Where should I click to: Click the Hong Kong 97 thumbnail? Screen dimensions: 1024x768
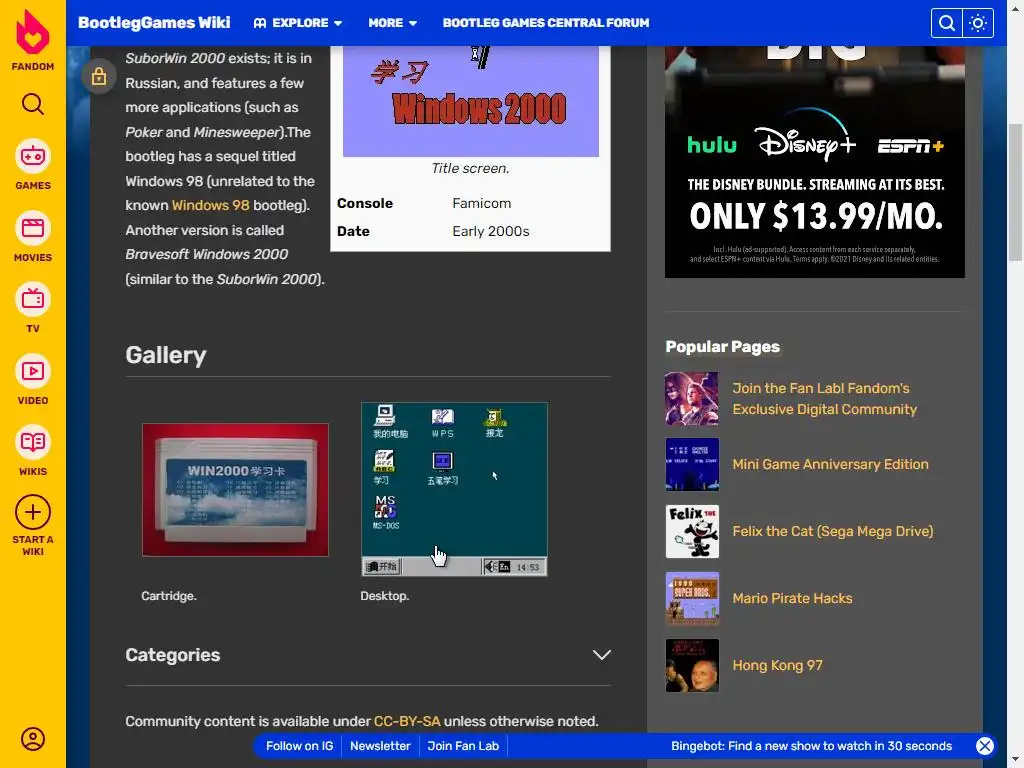[x=692, y=665]
